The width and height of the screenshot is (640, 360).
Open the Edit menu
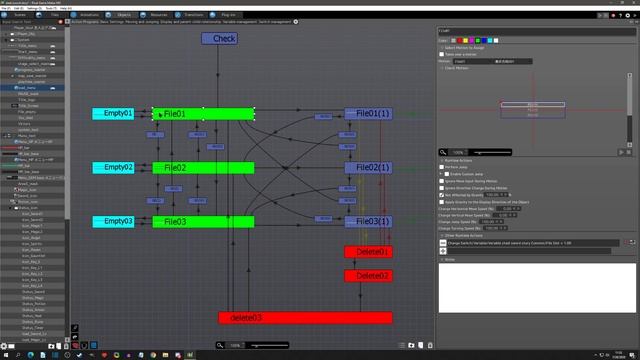click(19, 8)
